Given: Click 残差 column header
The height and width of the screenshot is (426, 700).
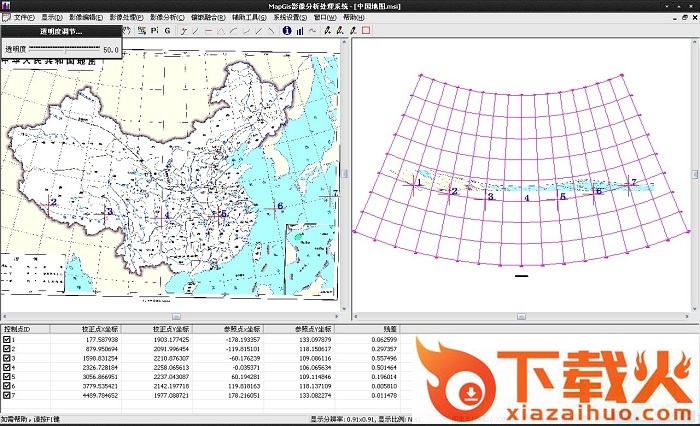Looking at the screenshot, I should 367,329.
